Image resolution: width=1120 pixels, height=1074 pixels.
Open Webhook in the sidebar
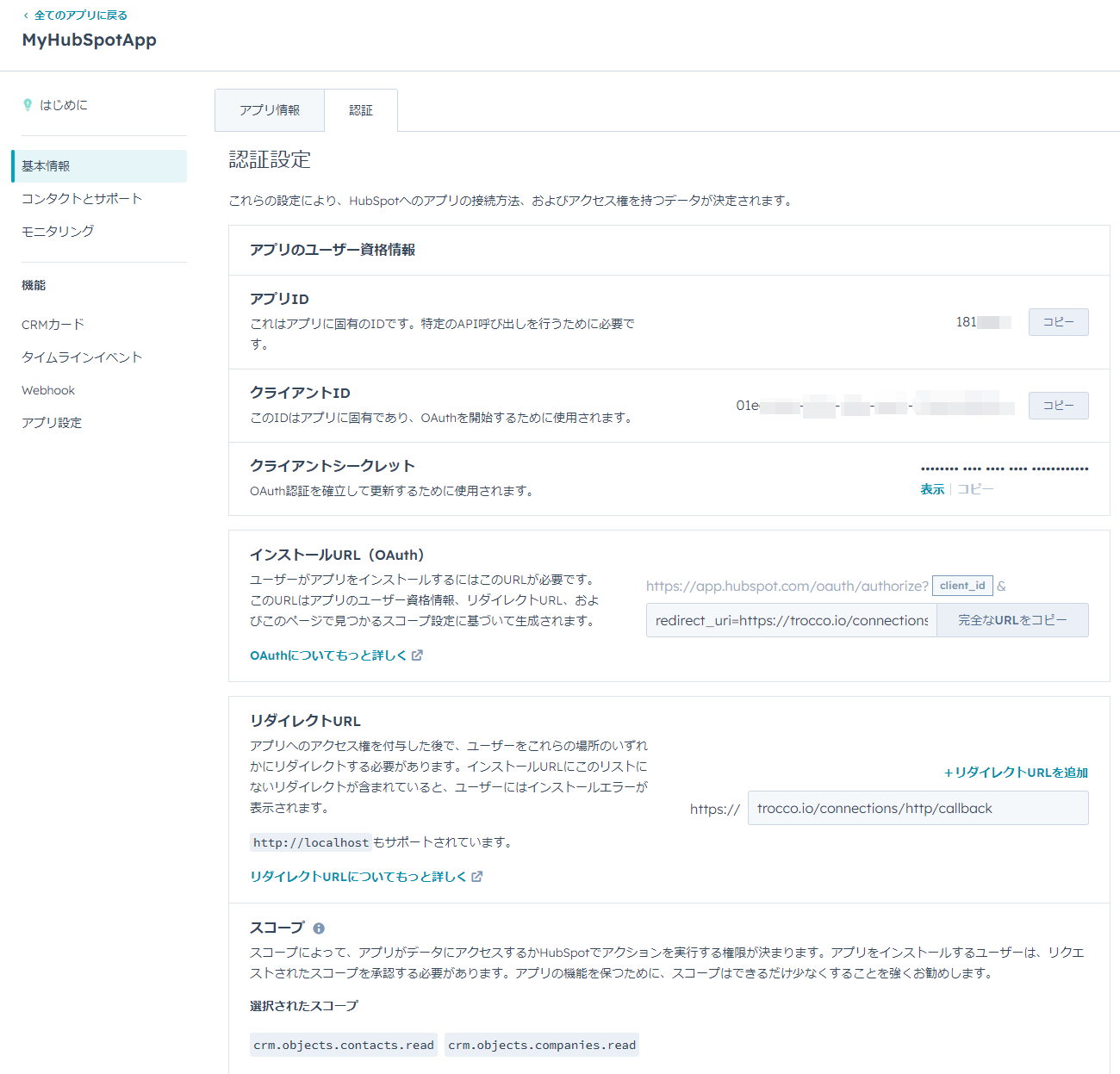(x=48, y=390)
